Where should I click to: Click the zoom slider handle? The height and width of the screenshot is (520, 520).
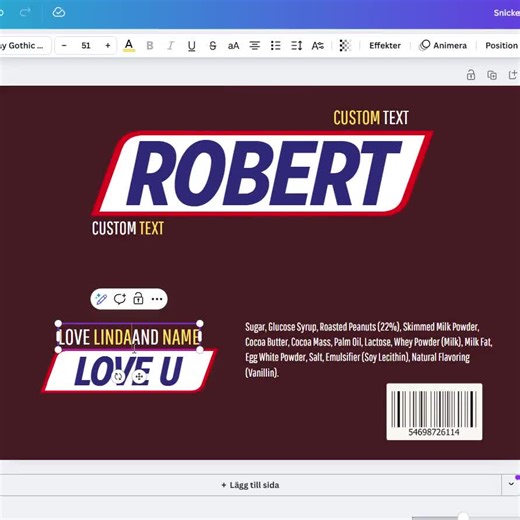click(x=463, y=517)
